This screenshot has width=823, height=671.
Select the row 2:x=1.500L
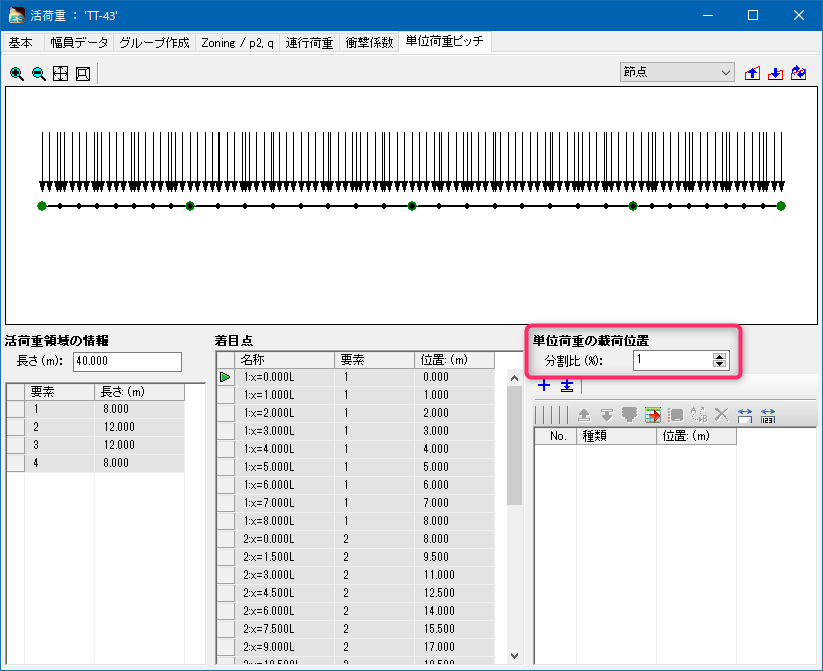(355, 557)
